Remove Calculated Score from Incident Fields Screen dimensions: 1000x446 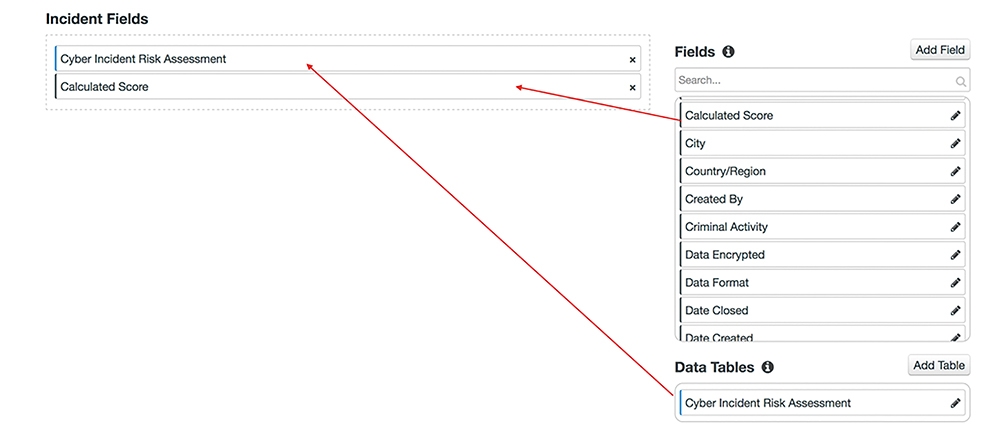[632, 88]
